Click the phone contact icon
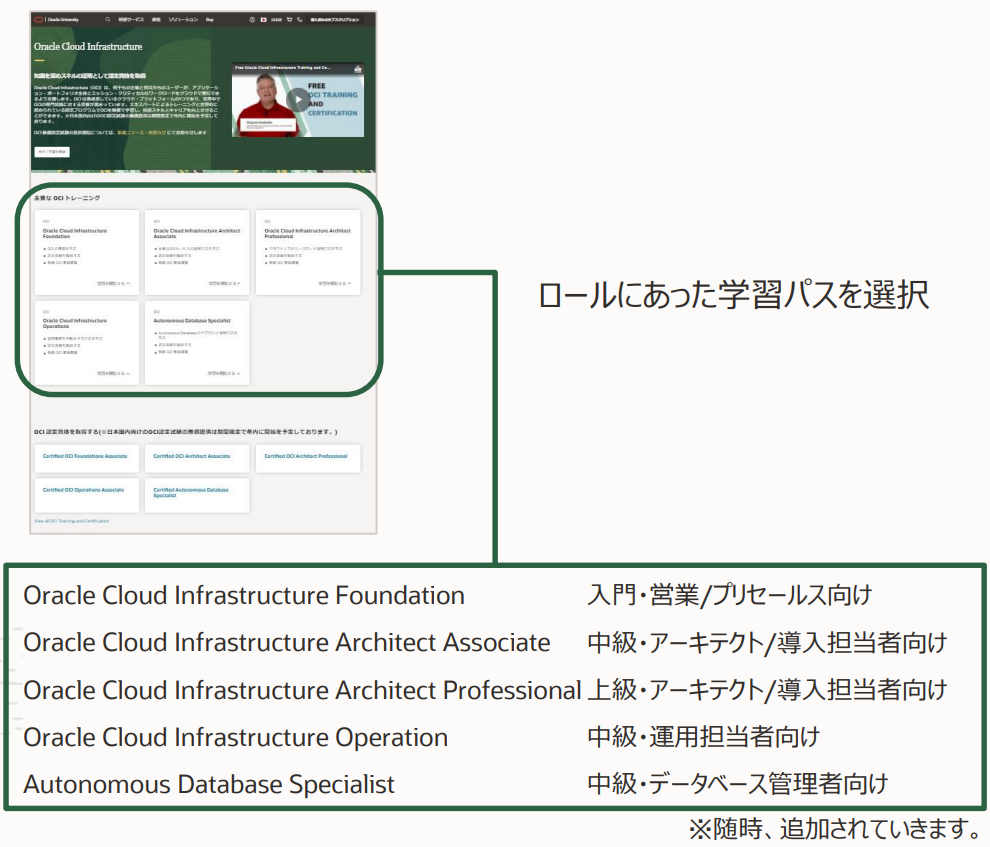Image resolution: width=990 pixels, height=847 pixels. click(300, 20)
